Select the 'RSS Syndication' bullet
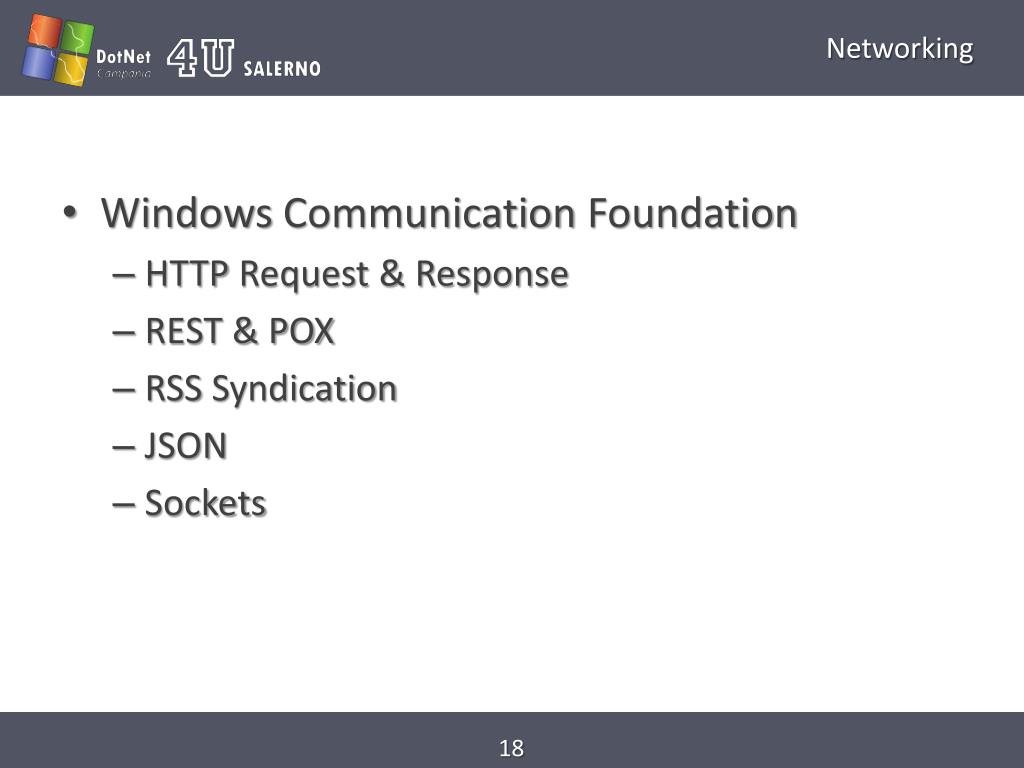 coord(271,389)
